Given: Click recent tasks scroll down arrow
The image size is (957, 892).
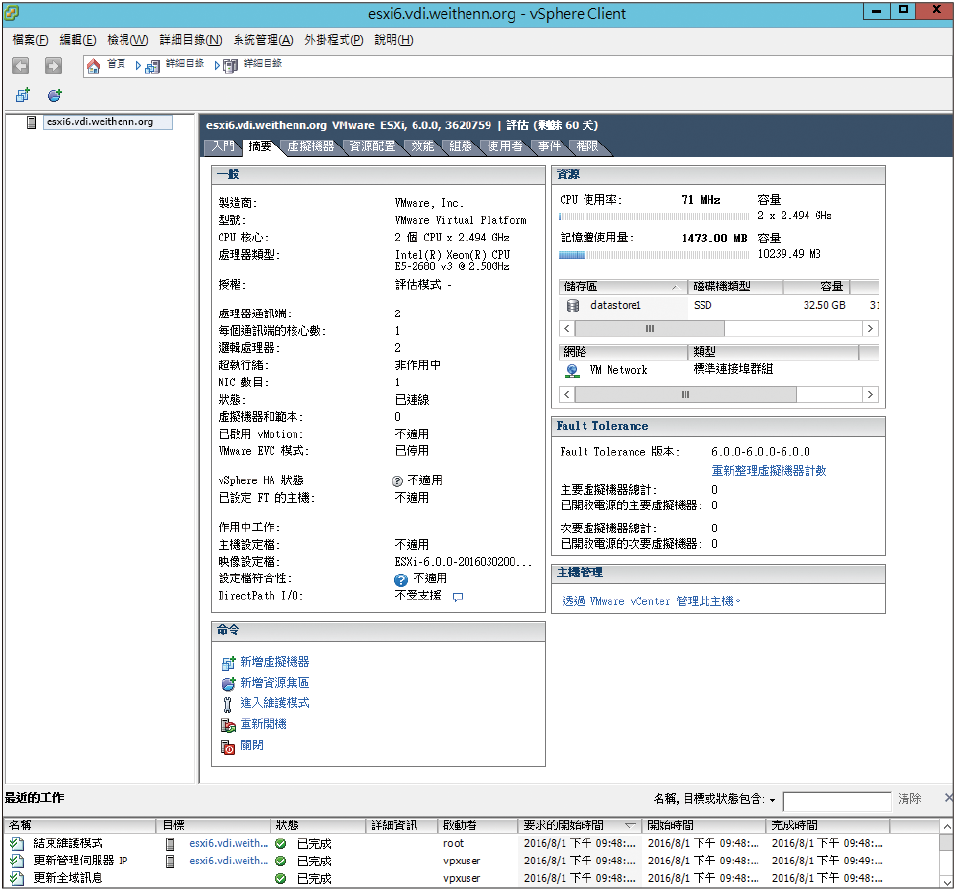Looking at the screenshot, I should [947, 882].
